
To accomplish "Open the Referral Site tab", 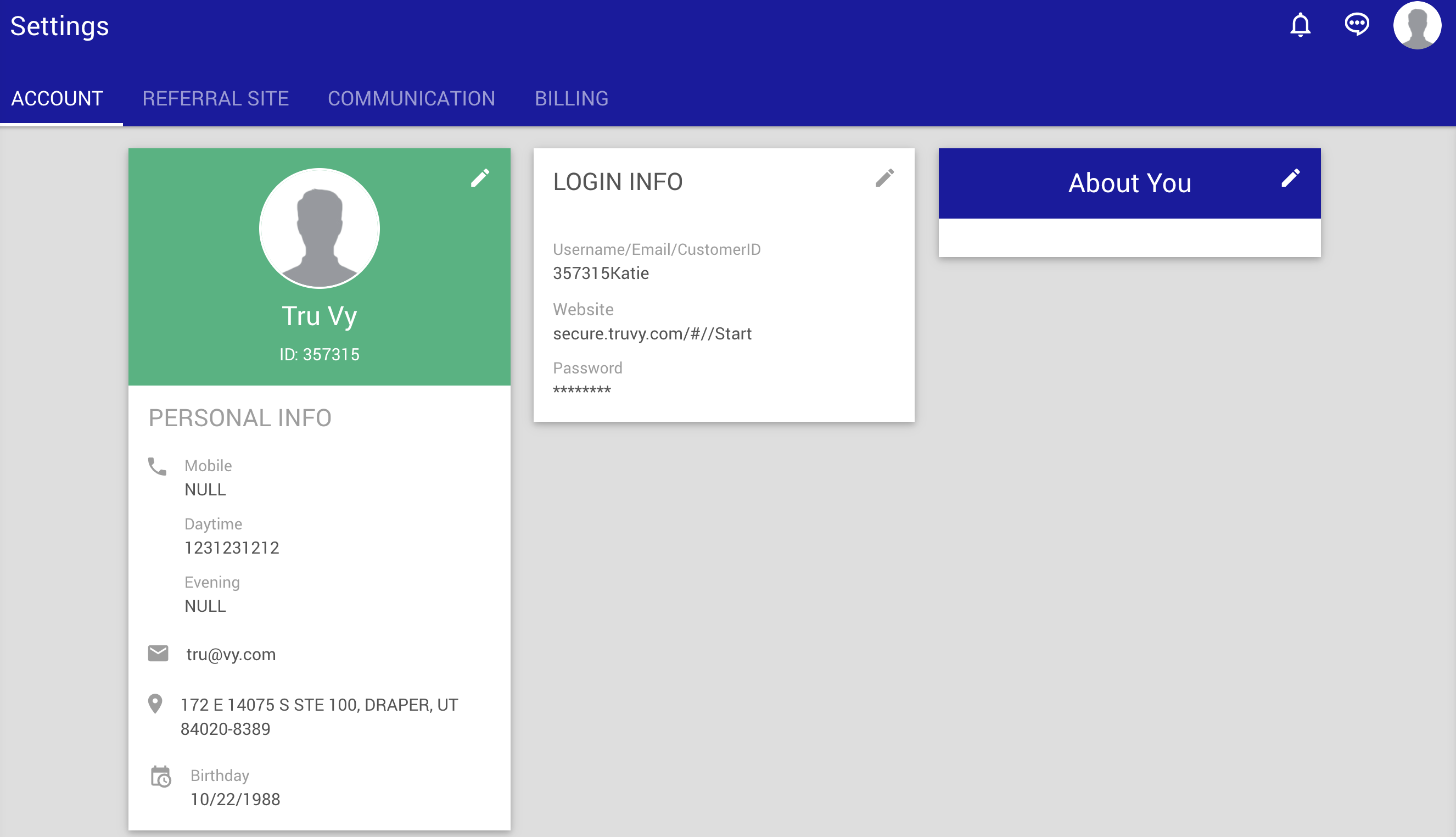I will (215, 98).
